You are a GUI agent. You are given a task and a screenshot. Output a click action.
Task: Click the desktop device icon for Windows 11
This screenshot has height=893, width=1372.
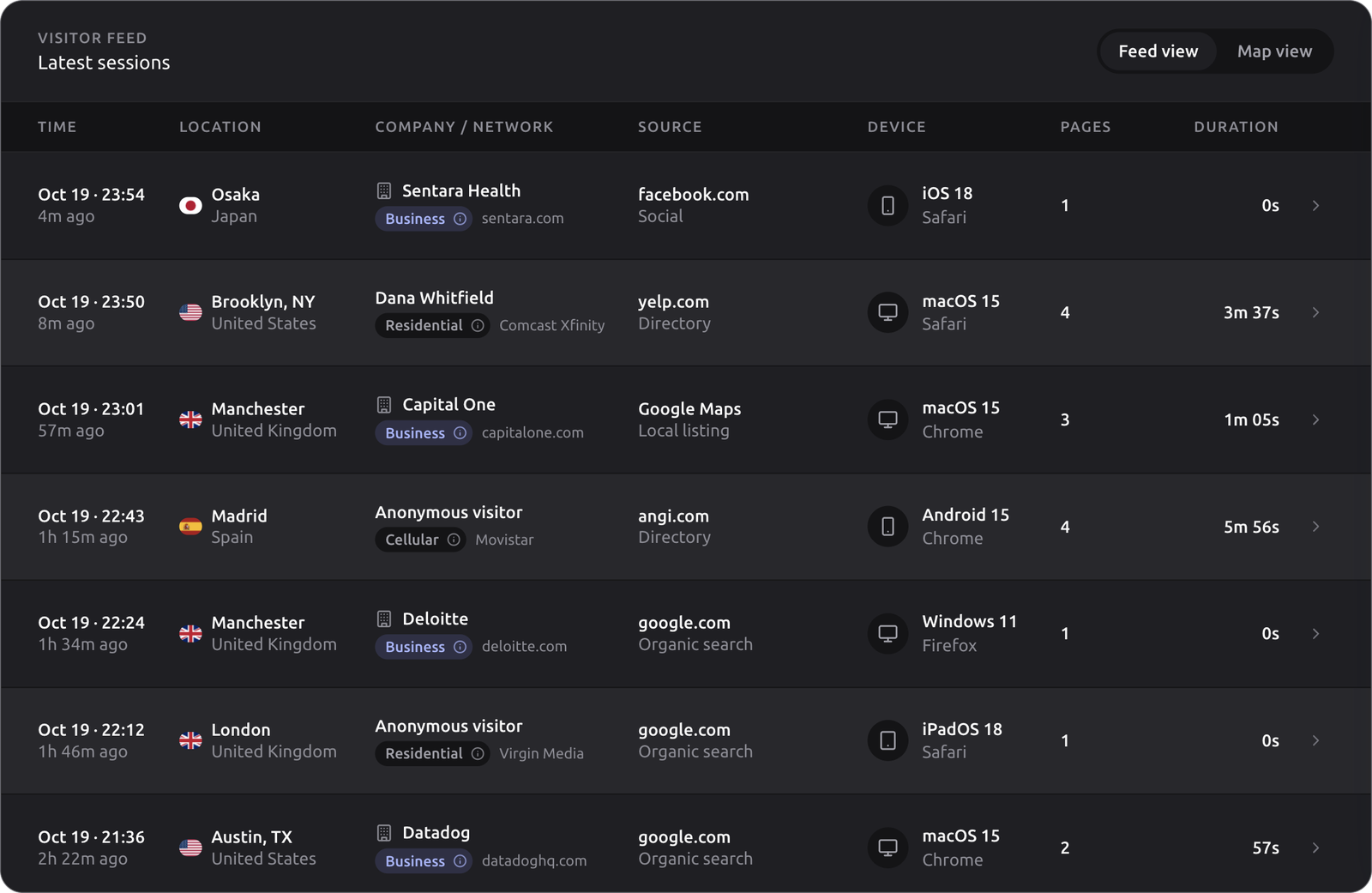pyautogui.click(x=888, y=633)
